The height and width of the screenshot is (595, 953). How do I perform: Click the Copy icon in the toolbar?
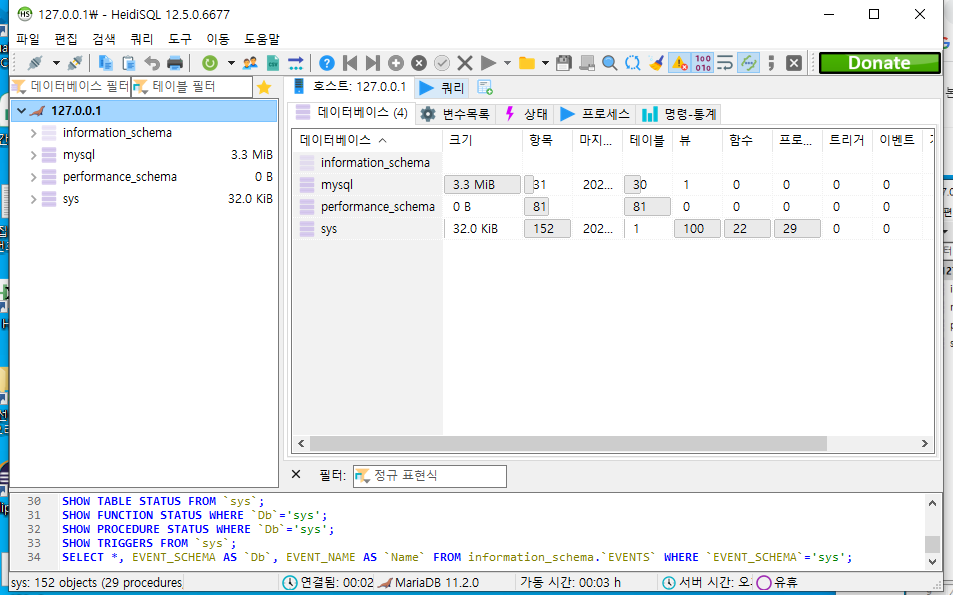106,63
